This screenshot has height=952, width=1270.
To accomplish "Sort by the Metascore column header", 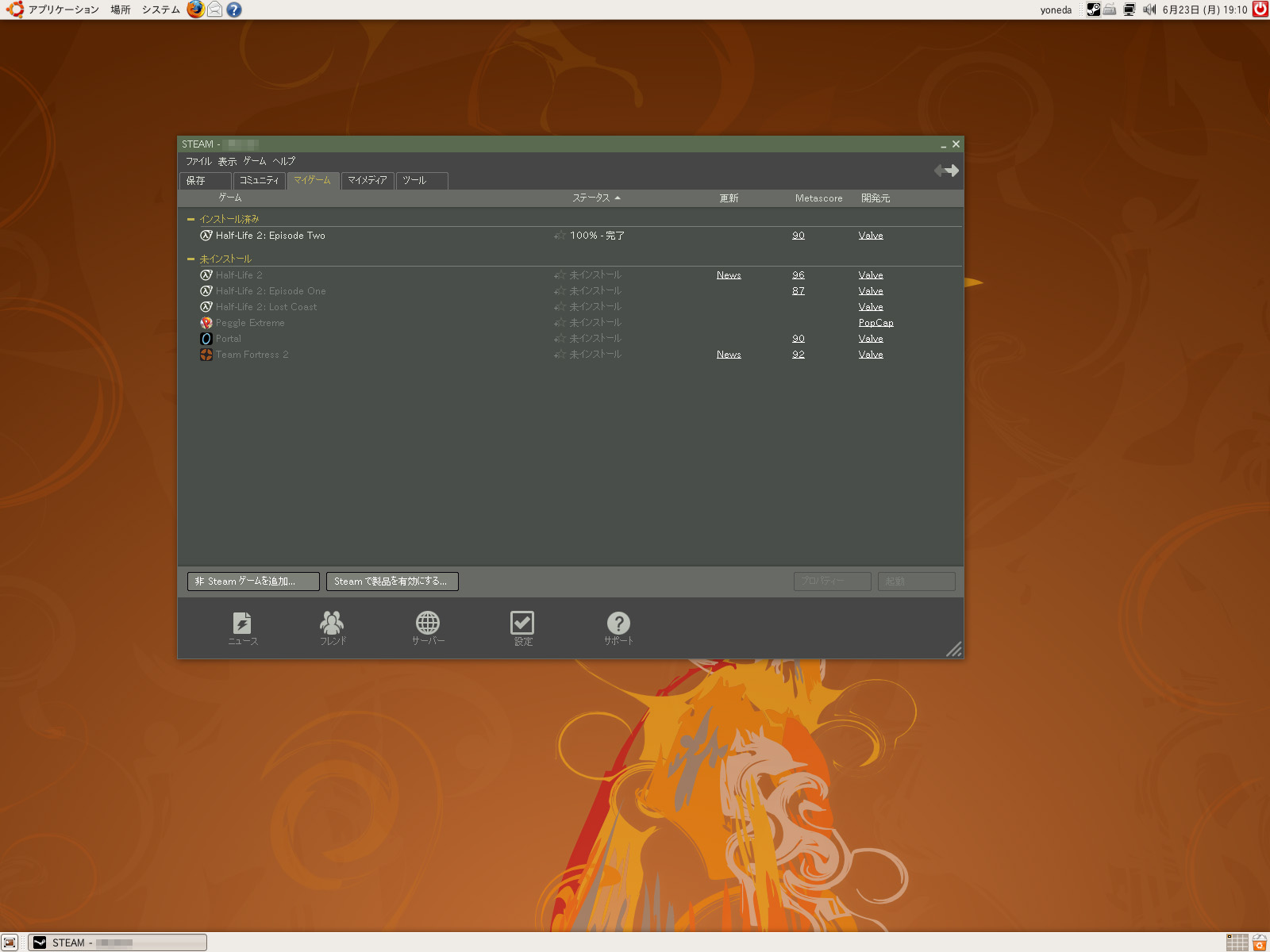I will point(819,198).
